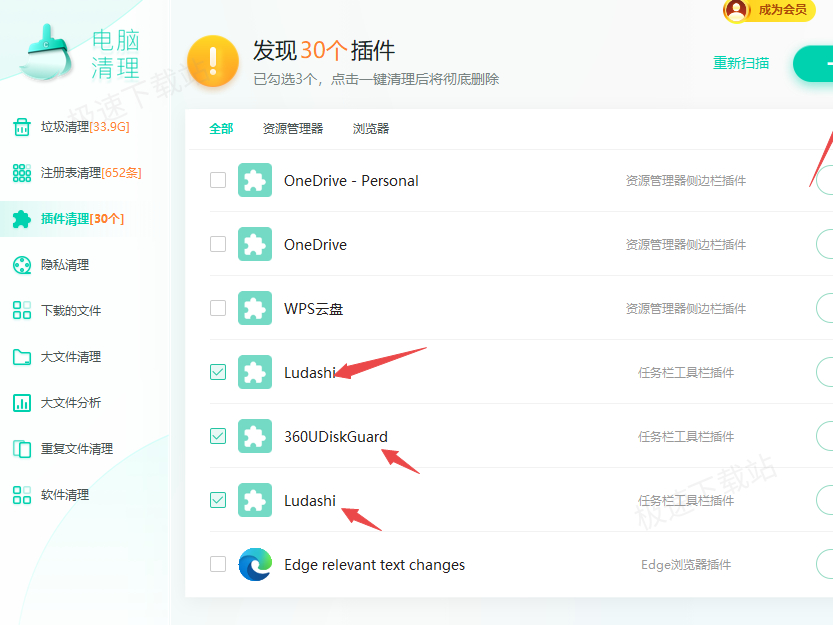Check the plain OneDrive plugin checkbox

click(x=218, y=244)
